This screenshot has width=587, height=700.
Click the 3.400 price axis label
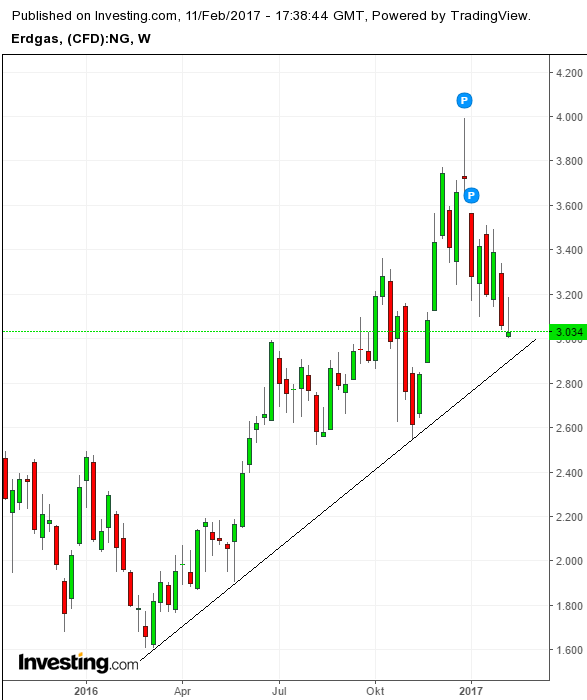click(x=569, y=250)
